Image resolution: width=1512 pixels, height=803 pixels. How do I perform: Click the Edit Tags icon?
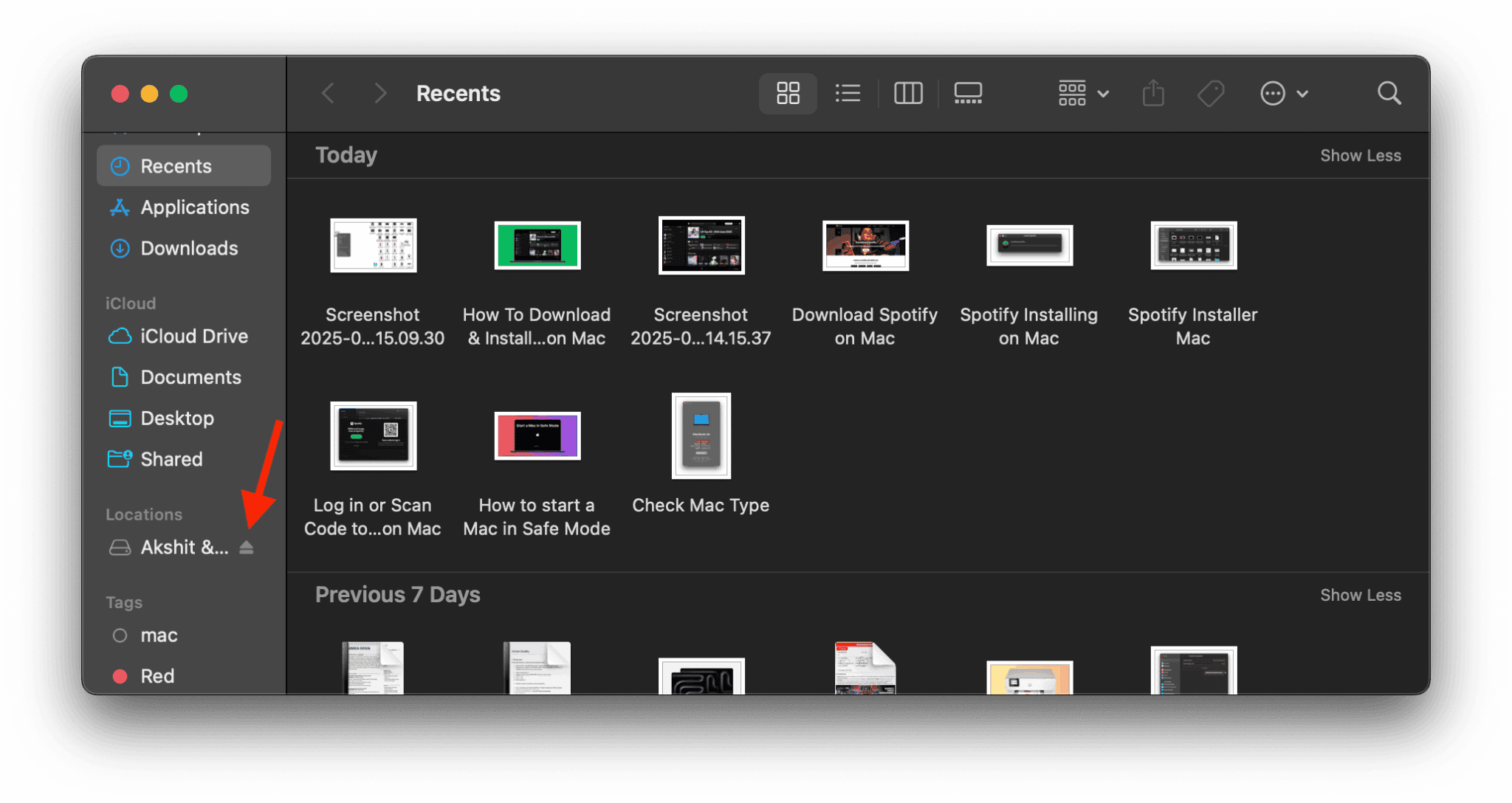click(x=1211, y=94)
